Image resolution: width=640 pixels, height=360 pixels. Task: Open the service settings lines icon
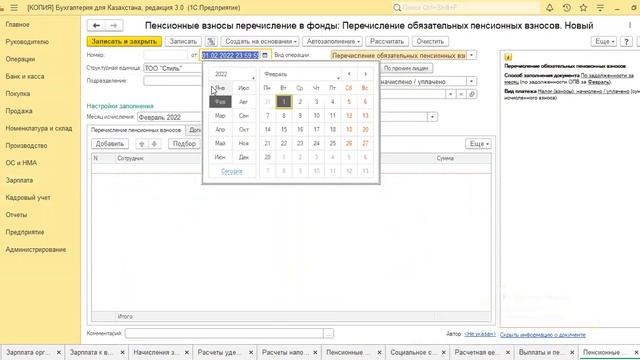pyautogui.click(x=600, y=8)
